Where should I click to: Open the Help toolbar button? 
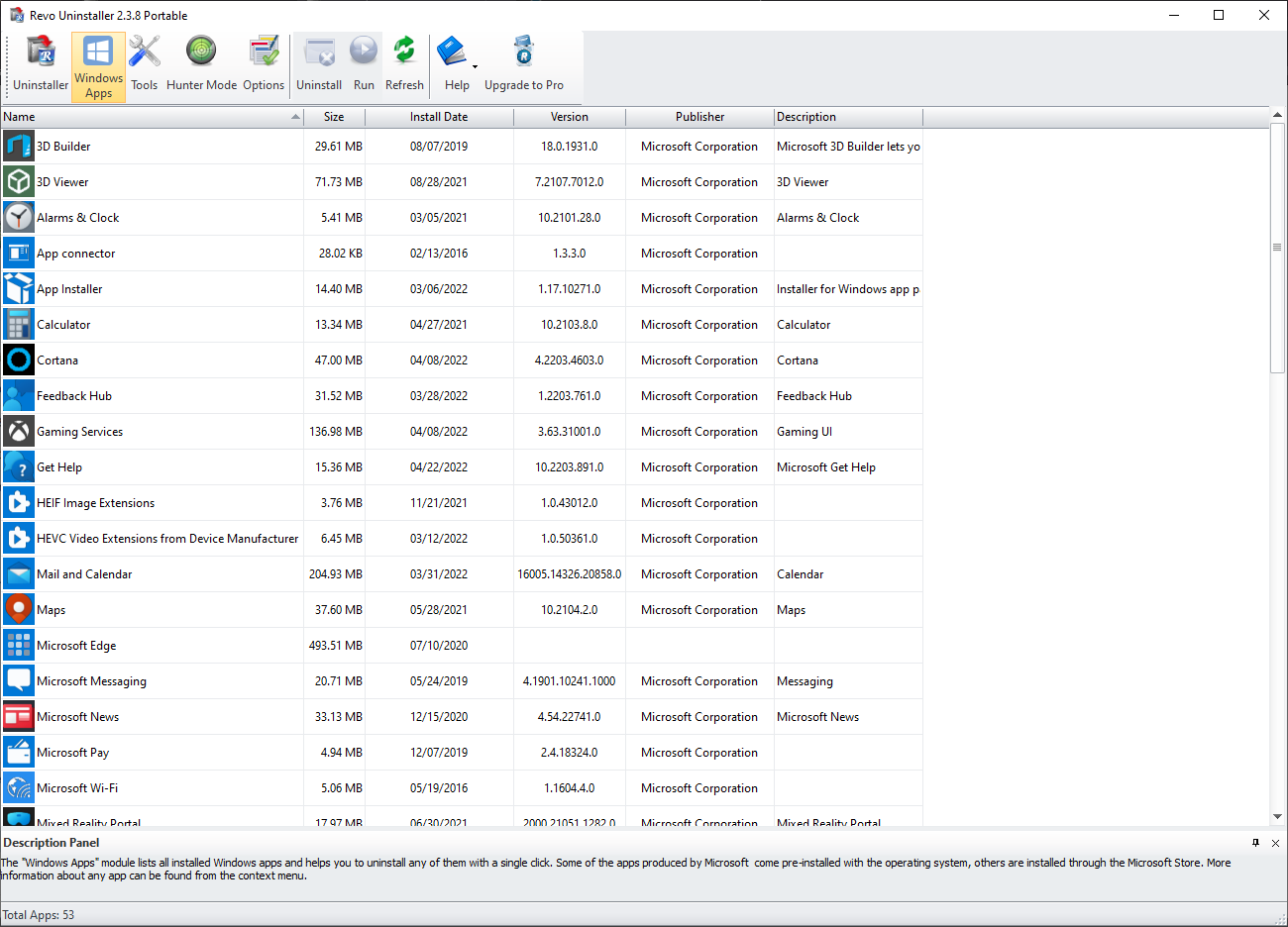(455, 65)
